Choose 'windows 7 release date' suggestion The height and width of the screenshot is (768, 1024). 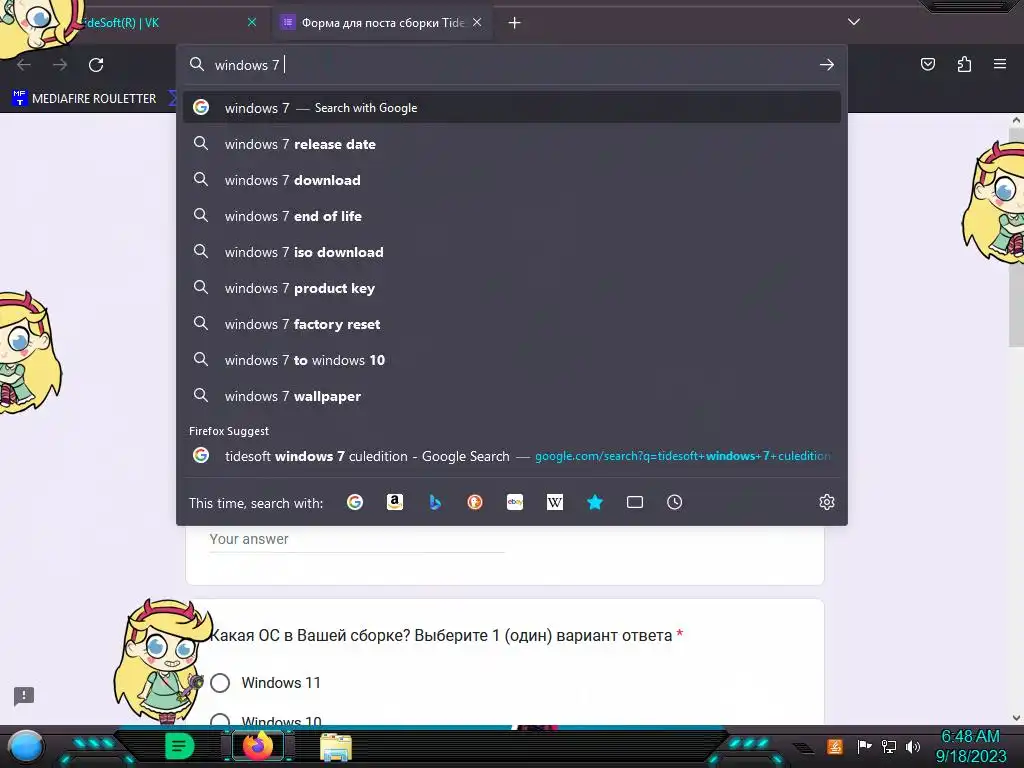pyautogui.click(x=512, y=144)
